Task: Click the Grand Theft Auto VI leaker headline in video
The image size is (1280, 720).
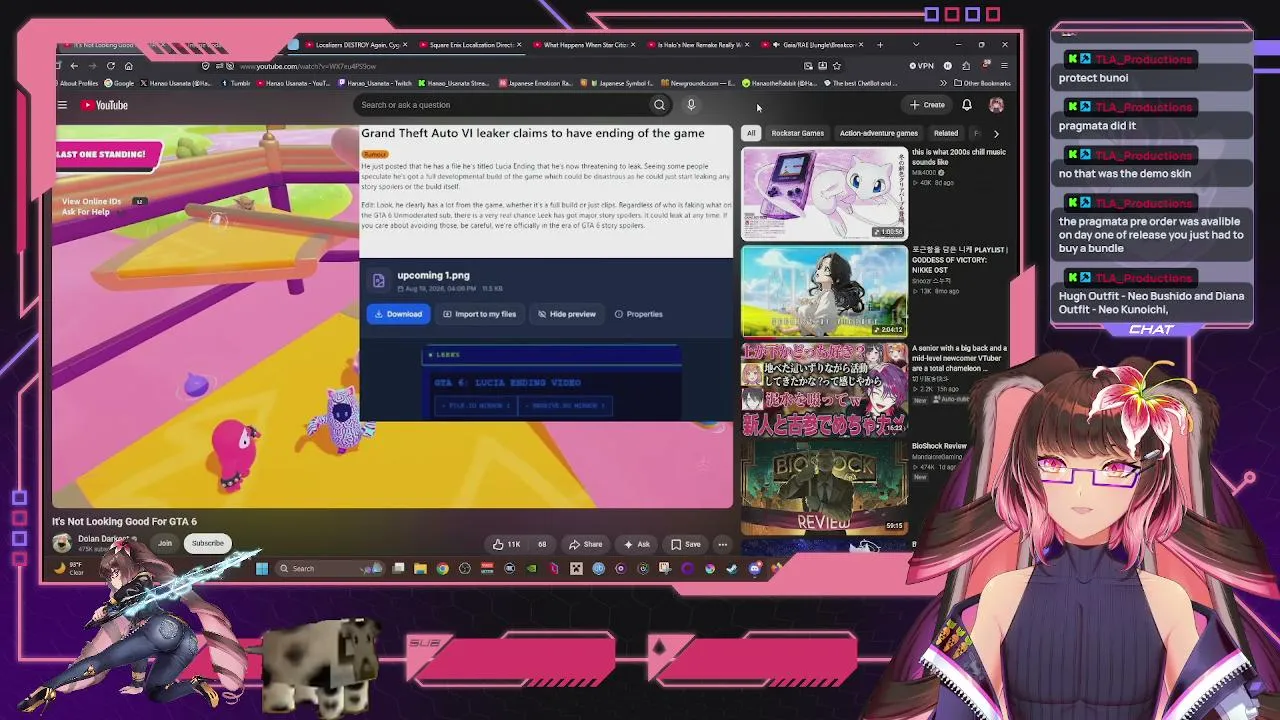Action: tap(533, 133)
